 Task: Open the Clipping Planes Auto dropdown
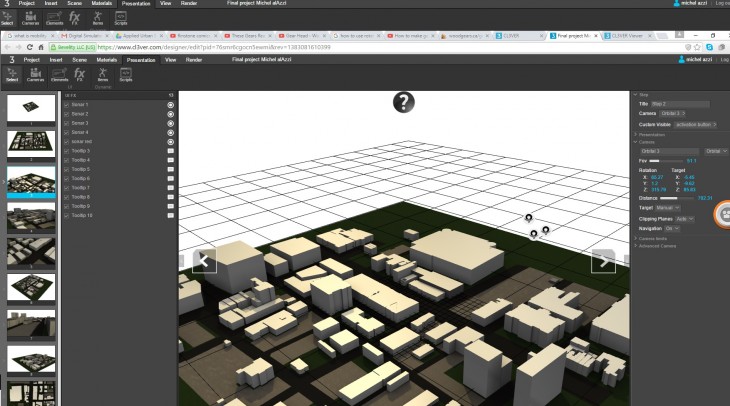tap(684, 218)
